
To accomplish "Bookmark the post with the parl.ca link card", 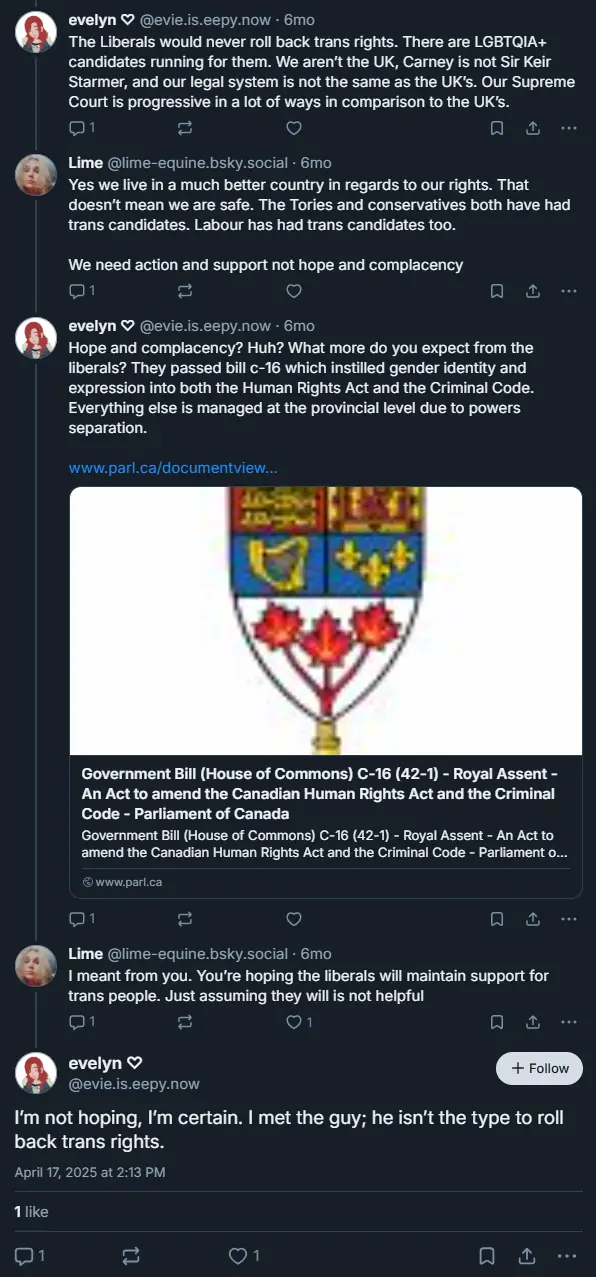I will [x=497, y=918].
